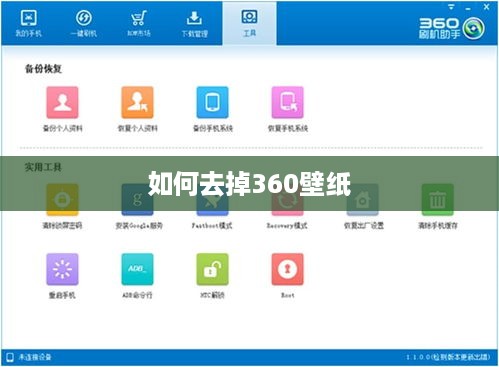This screenshot has height=367, width=499.
Task: Close the 360刷机助手 window
Action: coord(486,7)
